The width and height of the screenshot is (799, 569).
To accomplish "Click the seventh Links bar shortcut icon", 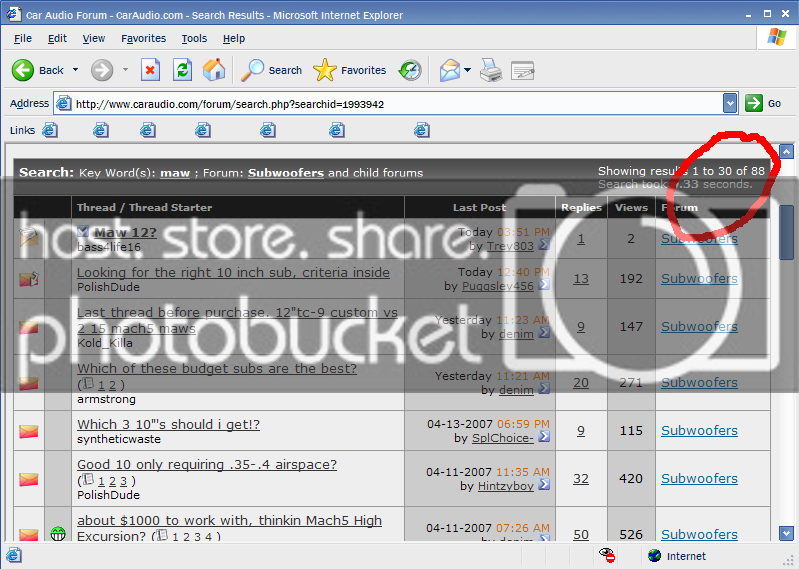I will pos(422,130).
